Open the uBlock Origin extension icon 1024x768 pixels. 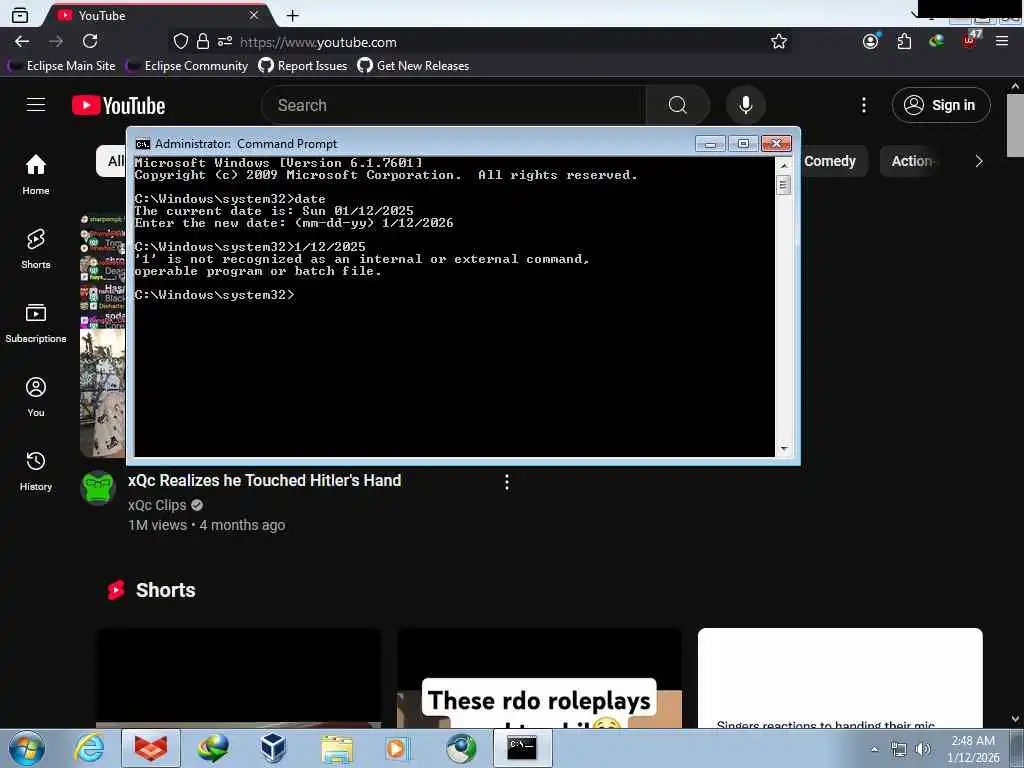[x=969, y=40]
